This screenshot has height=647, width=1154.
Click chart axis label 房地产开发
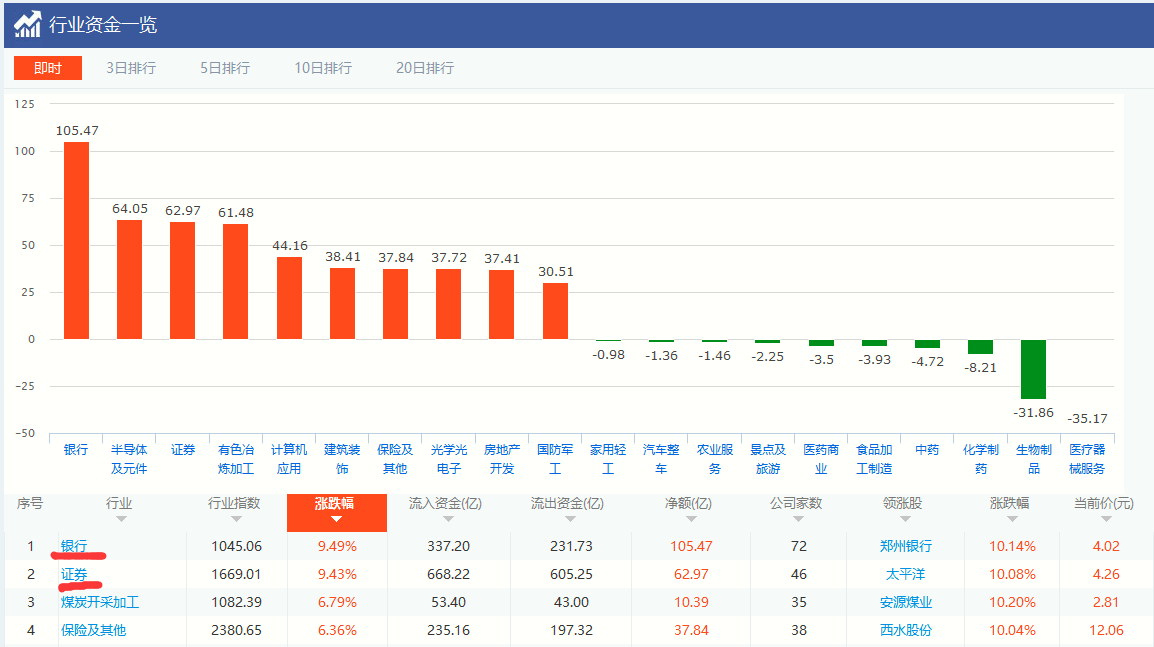502,459
